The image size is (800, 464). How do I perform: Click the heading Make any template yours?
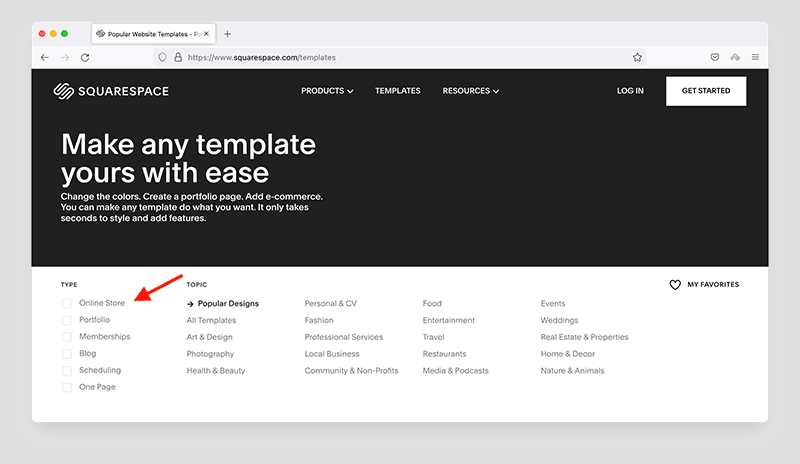[188, 159]
